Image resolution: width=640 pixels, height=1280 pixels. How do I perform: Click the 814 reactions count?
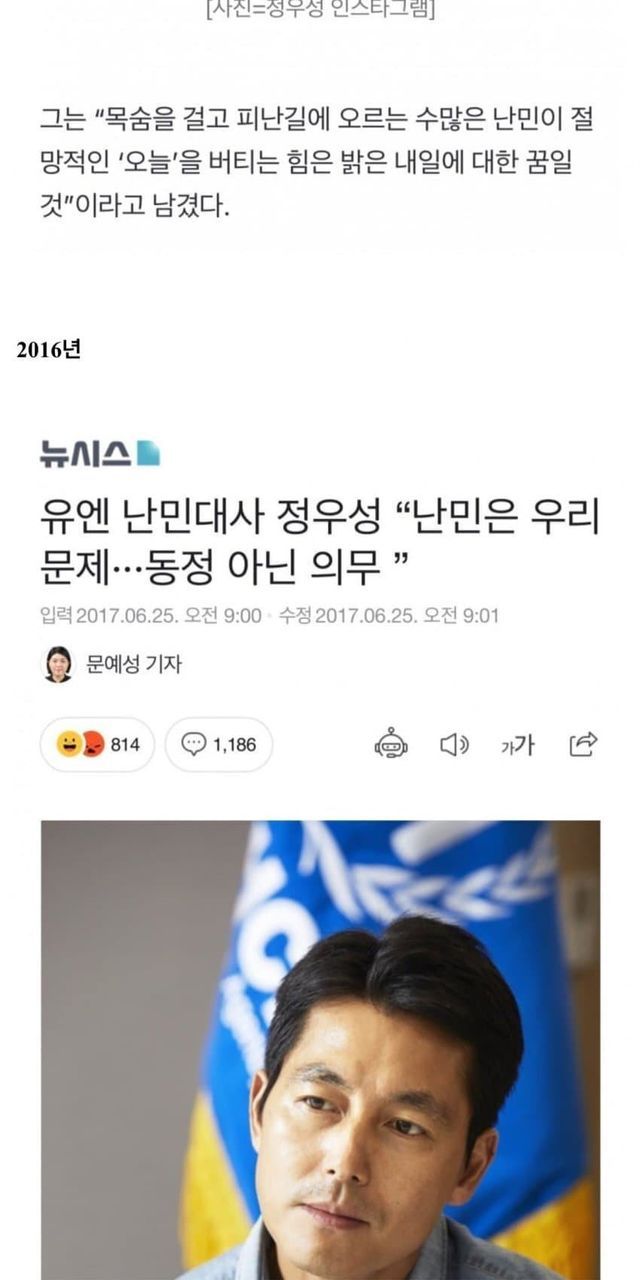[x=125, y=745]
